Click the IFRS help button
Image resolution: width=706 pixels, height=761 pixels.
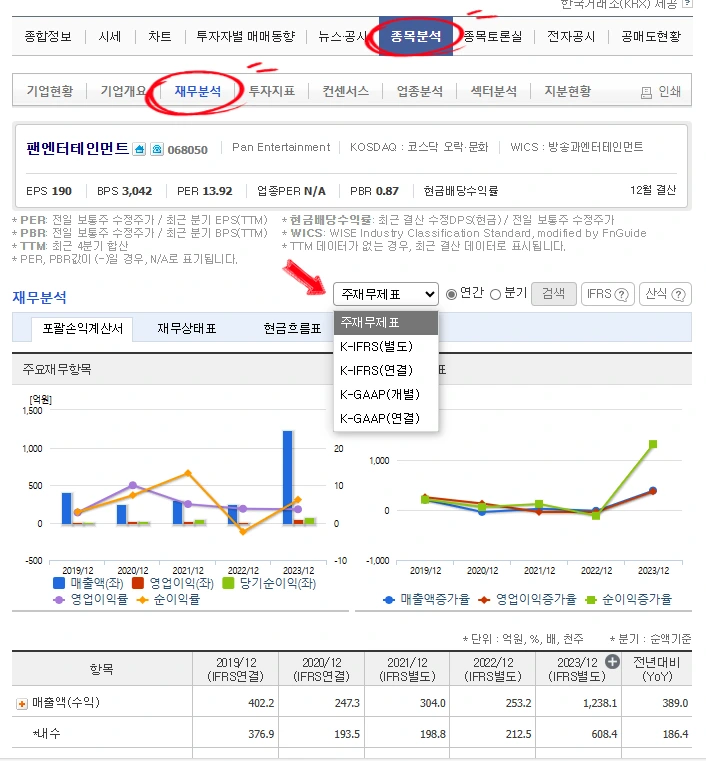point(607,294)
